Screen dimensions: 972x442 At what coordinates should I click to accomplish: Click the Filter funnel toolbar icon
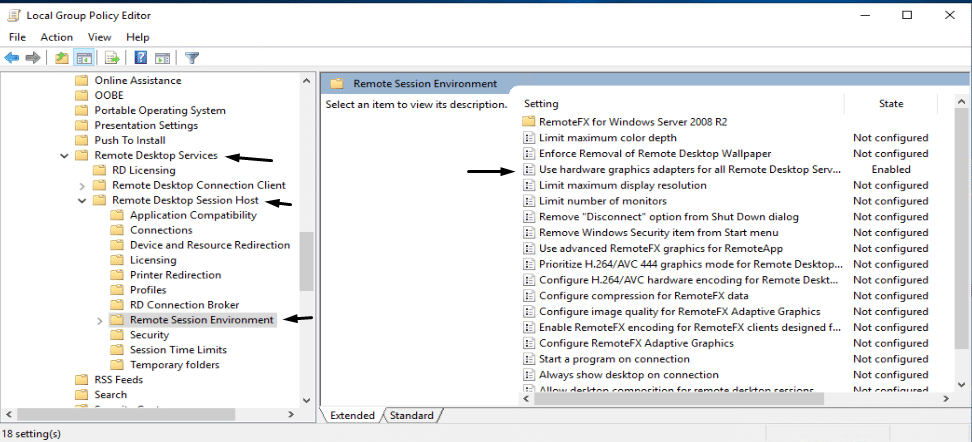click(x=192, y=58)
